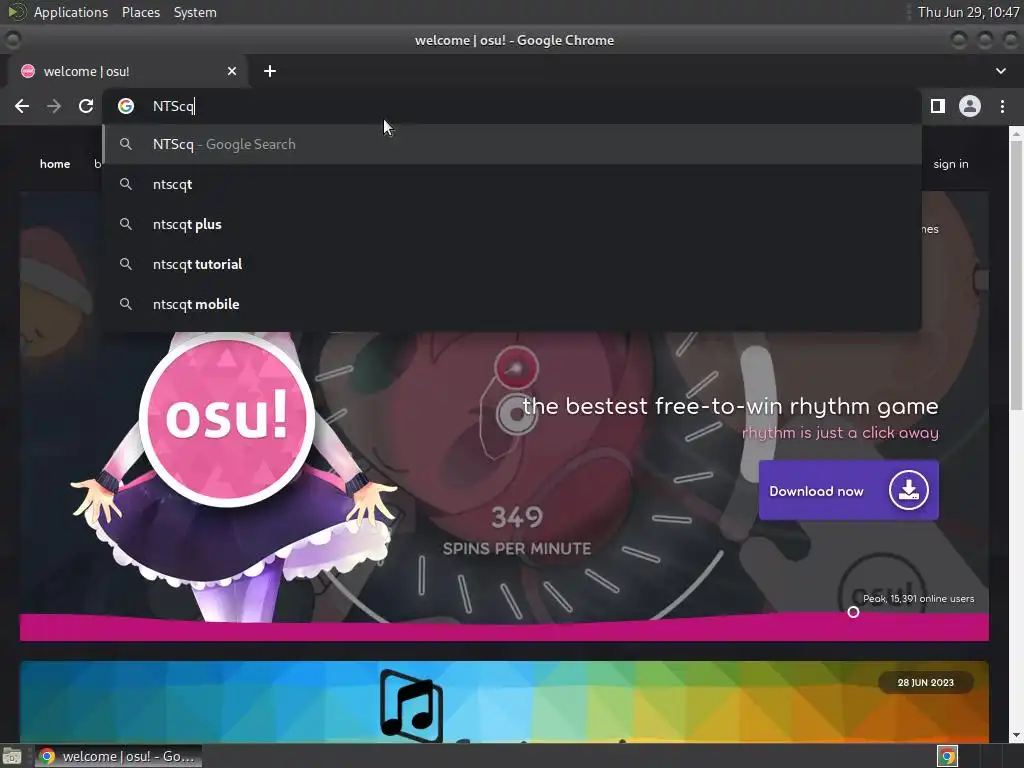This screenshot has width=1024, height=768.
Task: Click the show desktop icon in taskbar
Action: pos(12,756)
